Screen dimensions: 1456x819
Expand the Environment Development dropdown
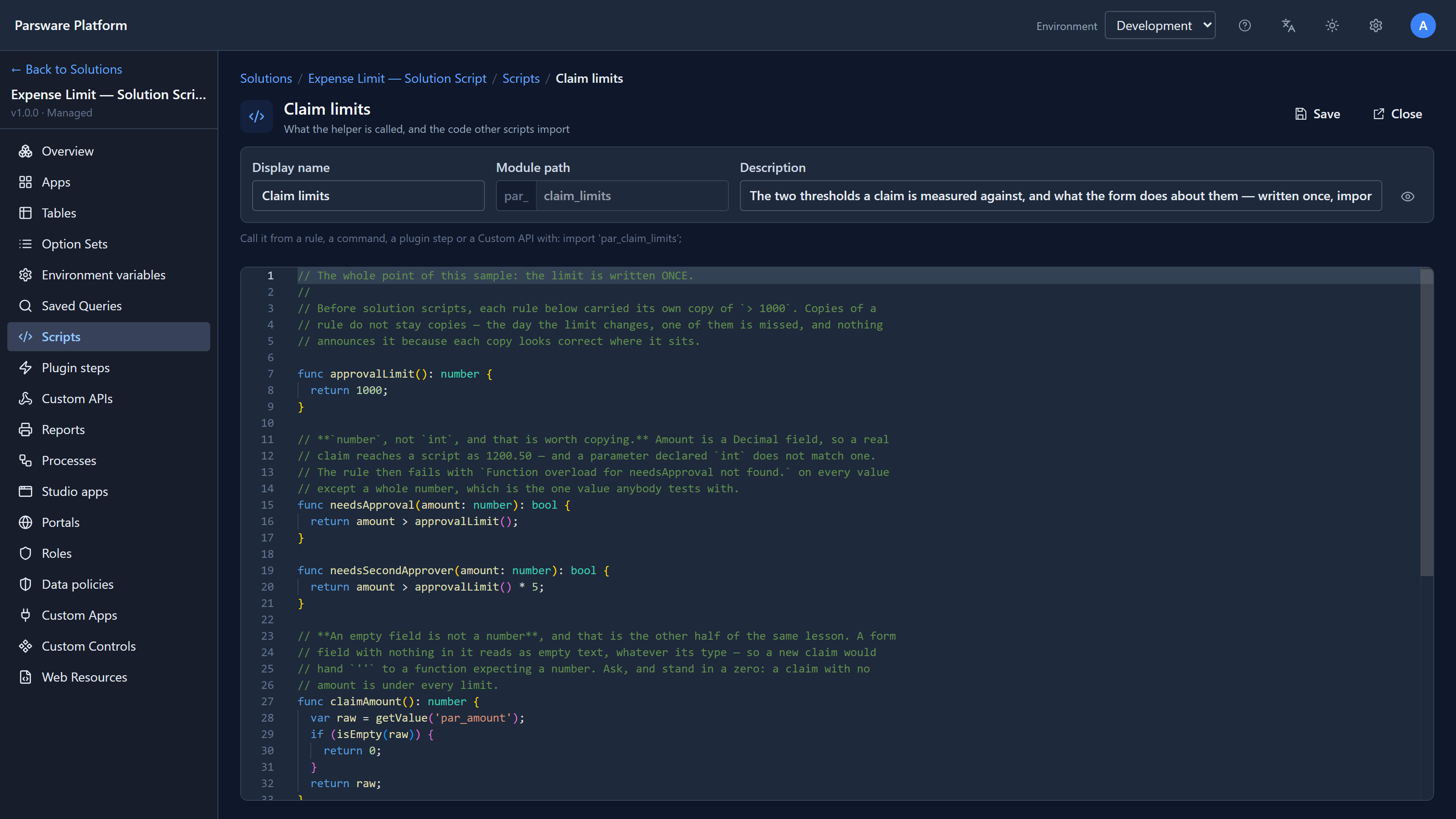click(x=1160, y=25)
